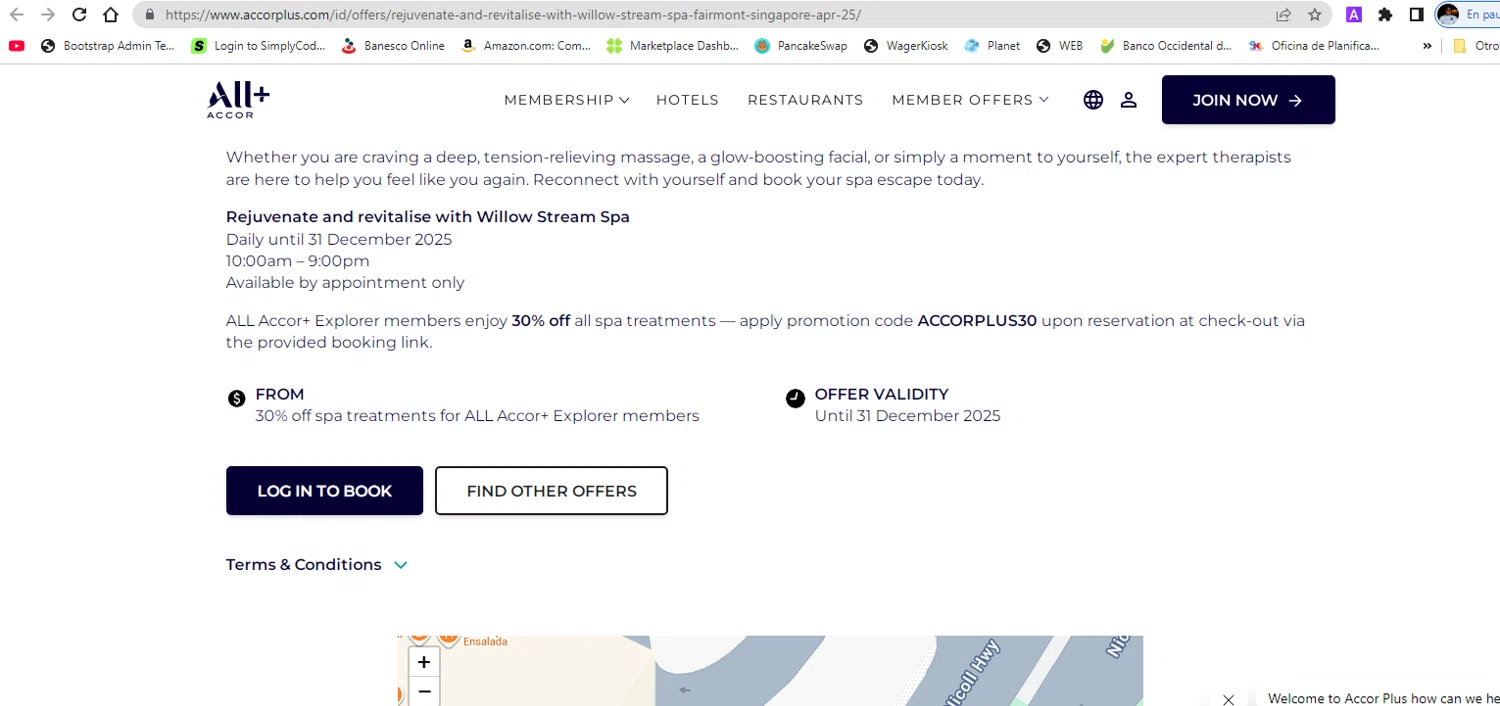This screenshot has width=1500, height=706.
Task: Open the Banesco Online bookmark
Action: click(393, 46)
